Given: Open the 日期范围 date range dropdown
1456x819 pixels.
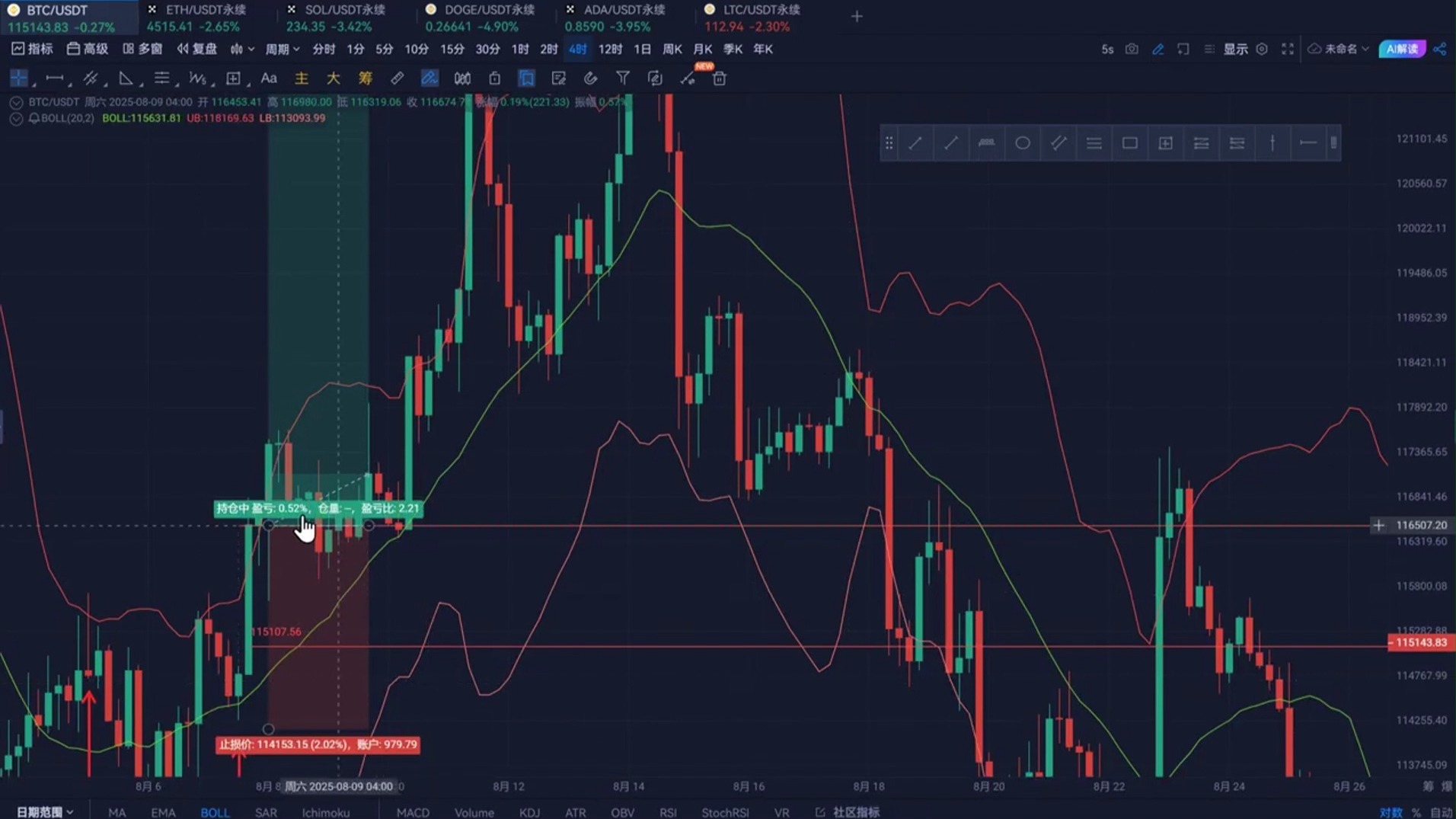Looking at the screenshot, I should 45,812.
